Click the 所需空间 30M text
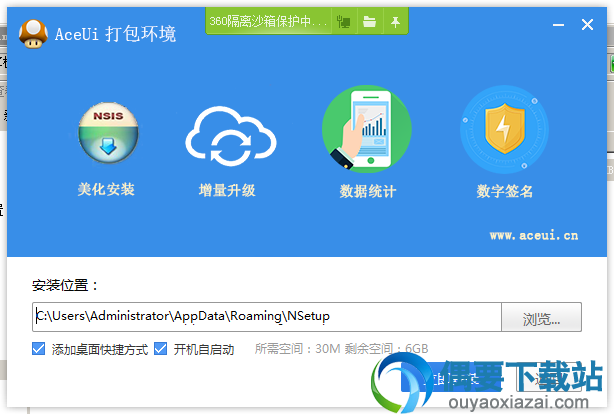Viewport: 614px width, 414px height. click(x=298, y=349)
